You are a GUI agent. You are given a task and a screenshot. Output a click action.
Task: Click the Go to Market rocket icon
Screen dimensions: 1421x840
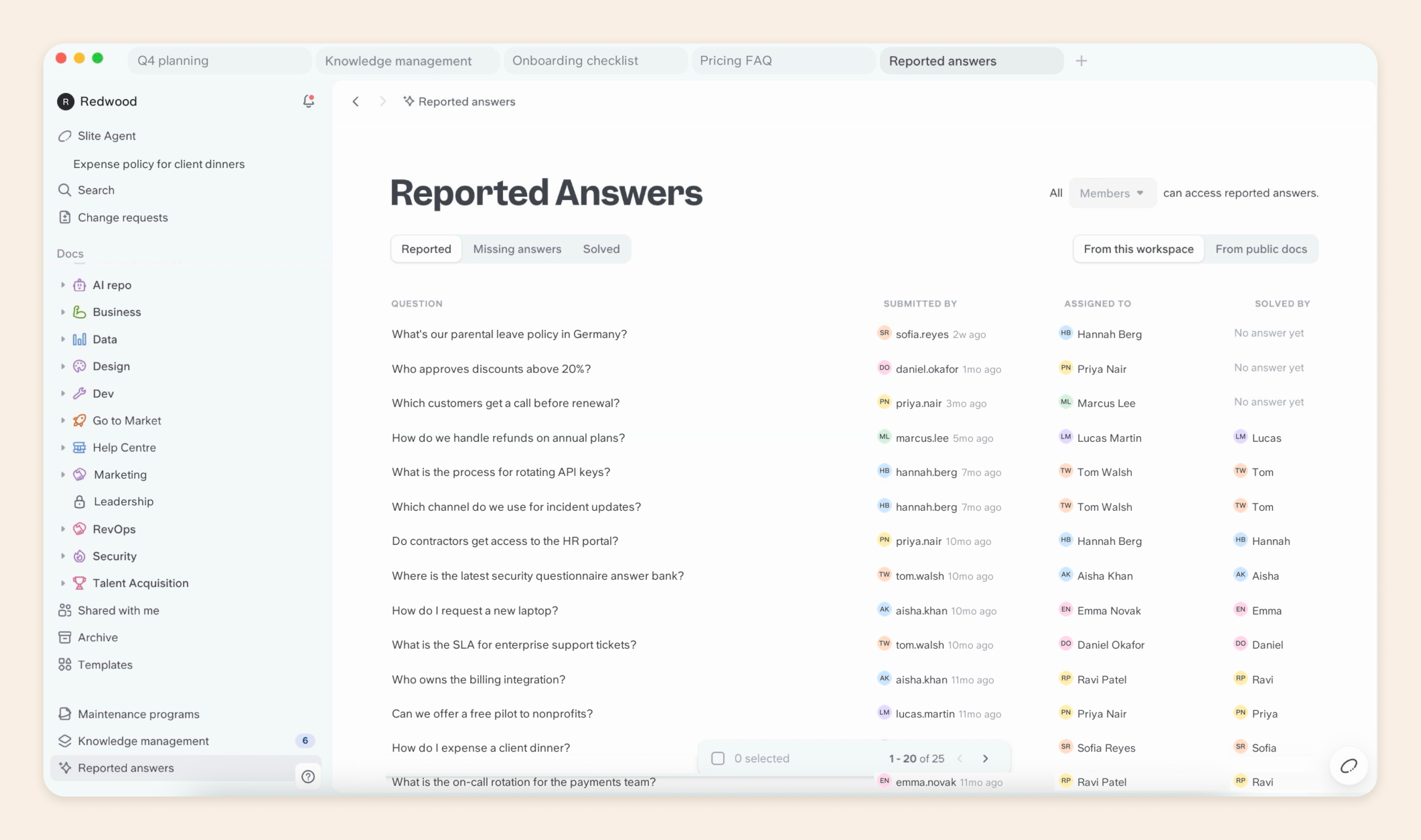point(80,420)
